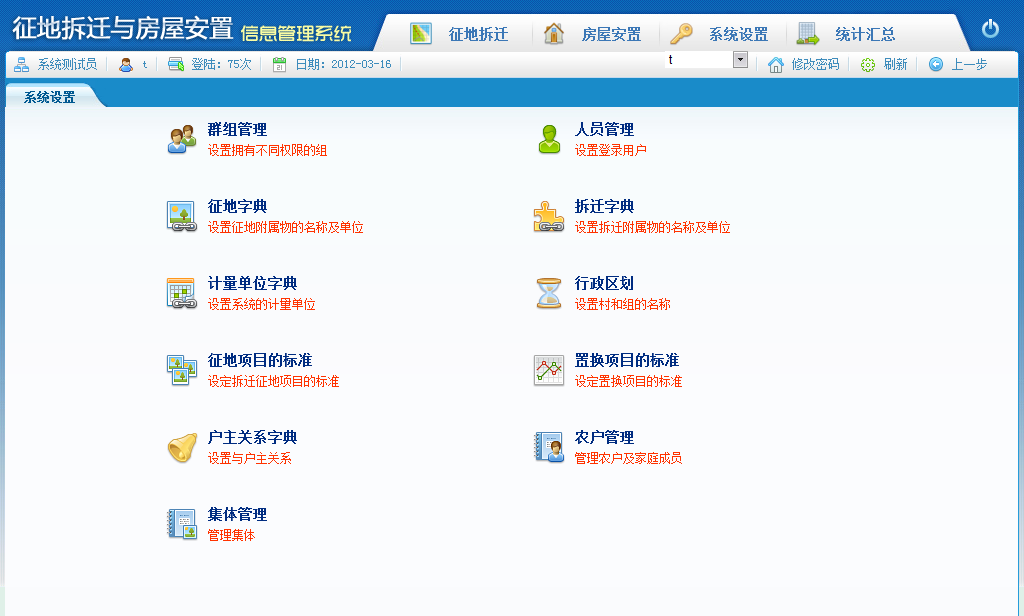Screen dimensions: 1024x616
Task: Open 行政区划 heading link
Action: (x=604, y=284)
